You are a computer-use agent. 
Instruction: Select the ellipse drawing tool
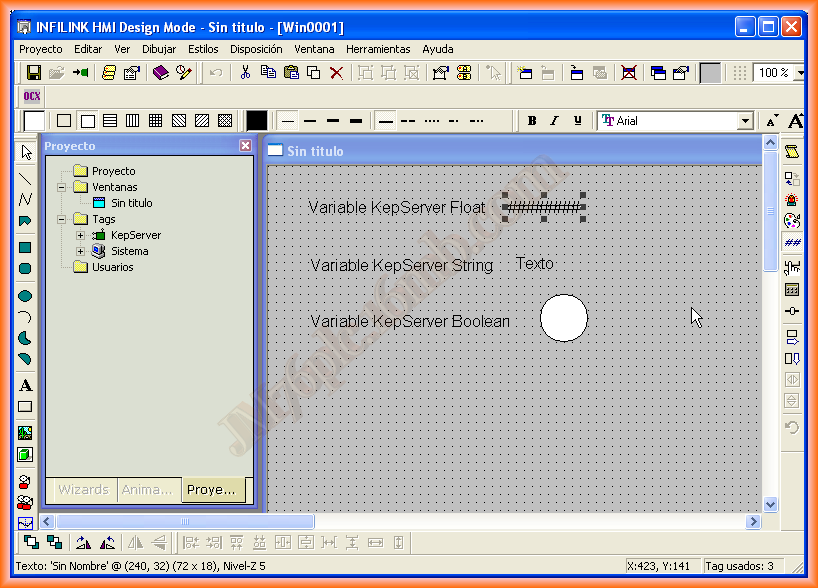coord(26,296)
